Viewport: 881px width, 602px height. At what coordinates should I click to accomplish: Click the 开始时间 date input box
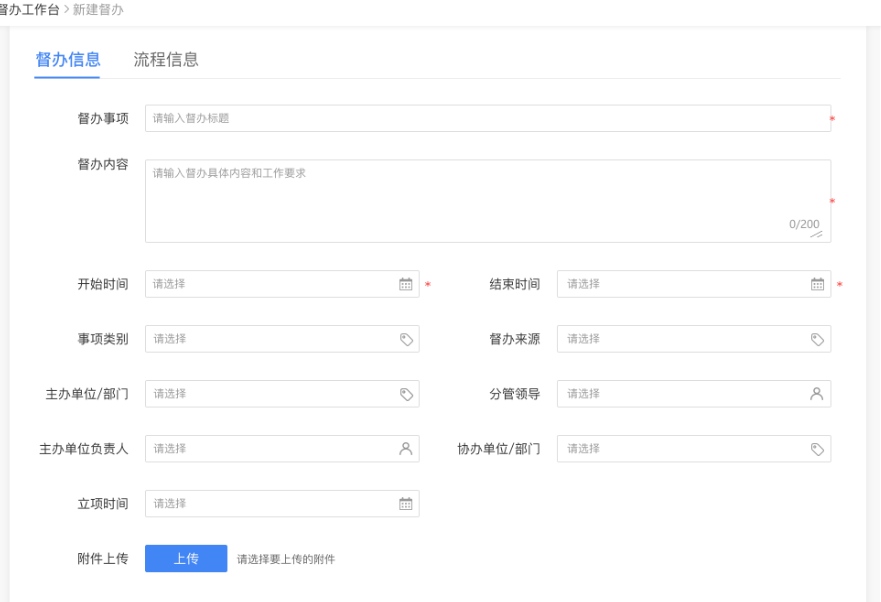[270, 284]
